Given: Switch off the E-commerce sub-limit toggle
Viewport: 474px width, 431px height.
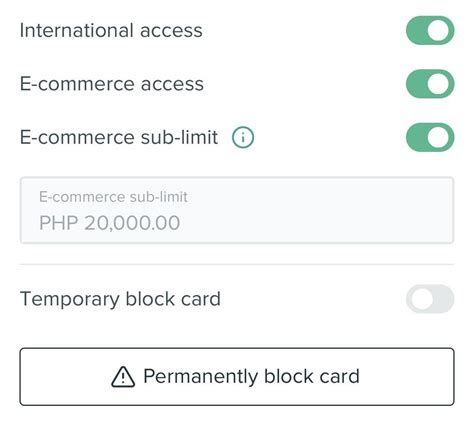Looking at the screenshot, I should (x=430, y=137).
